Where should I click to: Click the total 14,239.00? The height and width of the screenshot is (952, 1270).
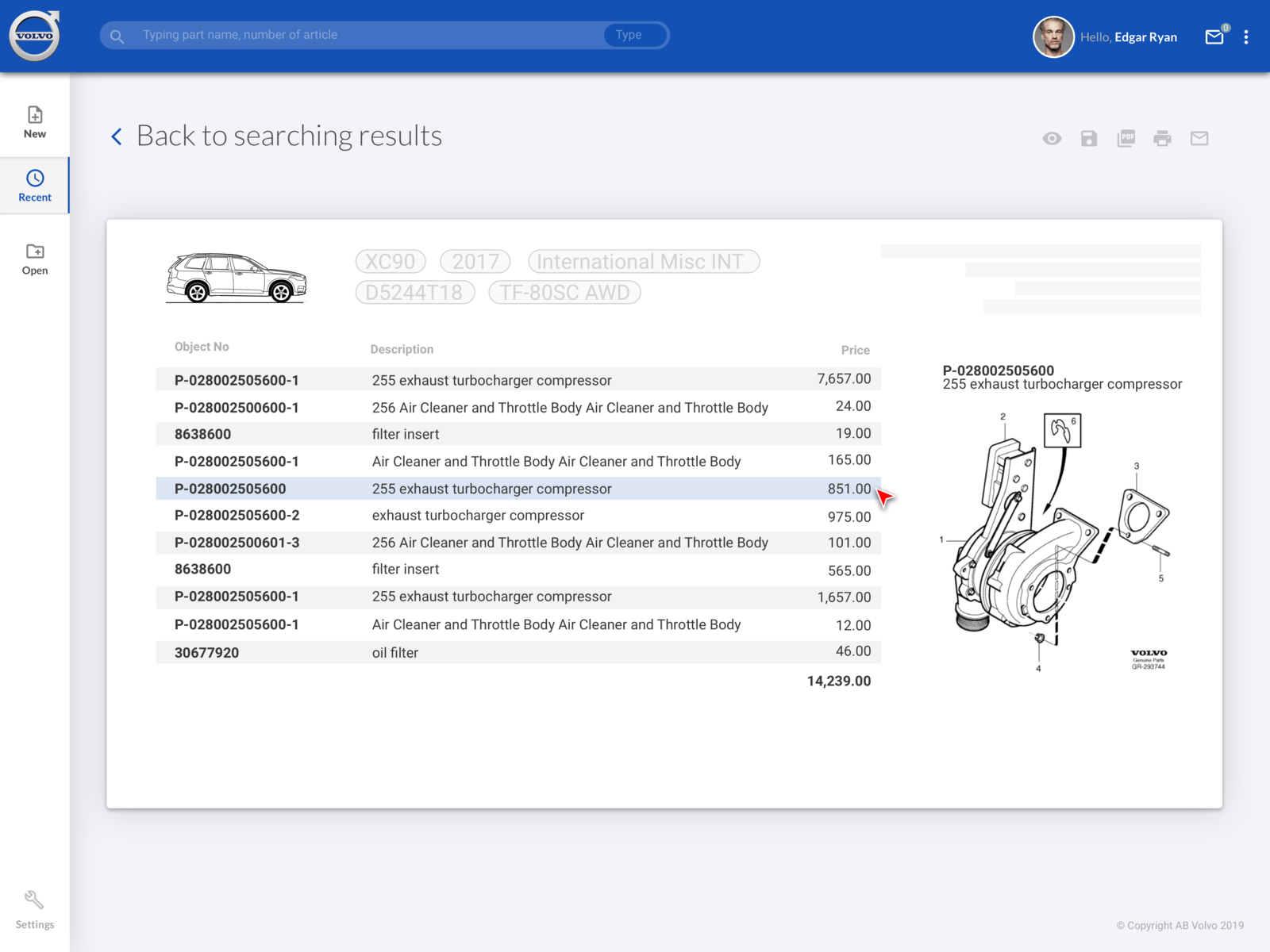pyautogui.click(x=839, y=681)
